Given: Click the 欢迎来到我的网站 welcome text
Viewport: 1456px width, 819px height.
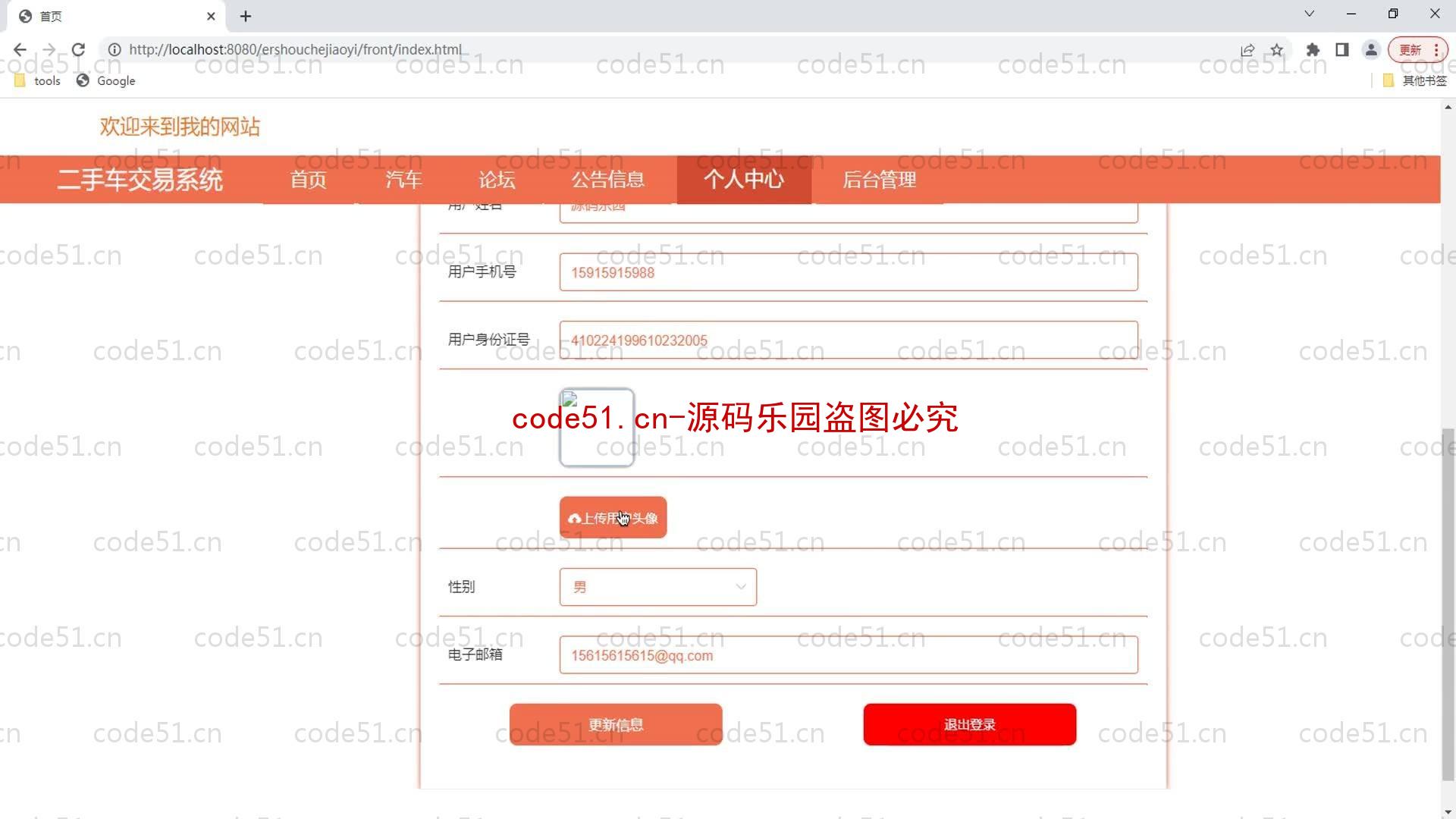Looking at the screenshot, I should (180, 127).
